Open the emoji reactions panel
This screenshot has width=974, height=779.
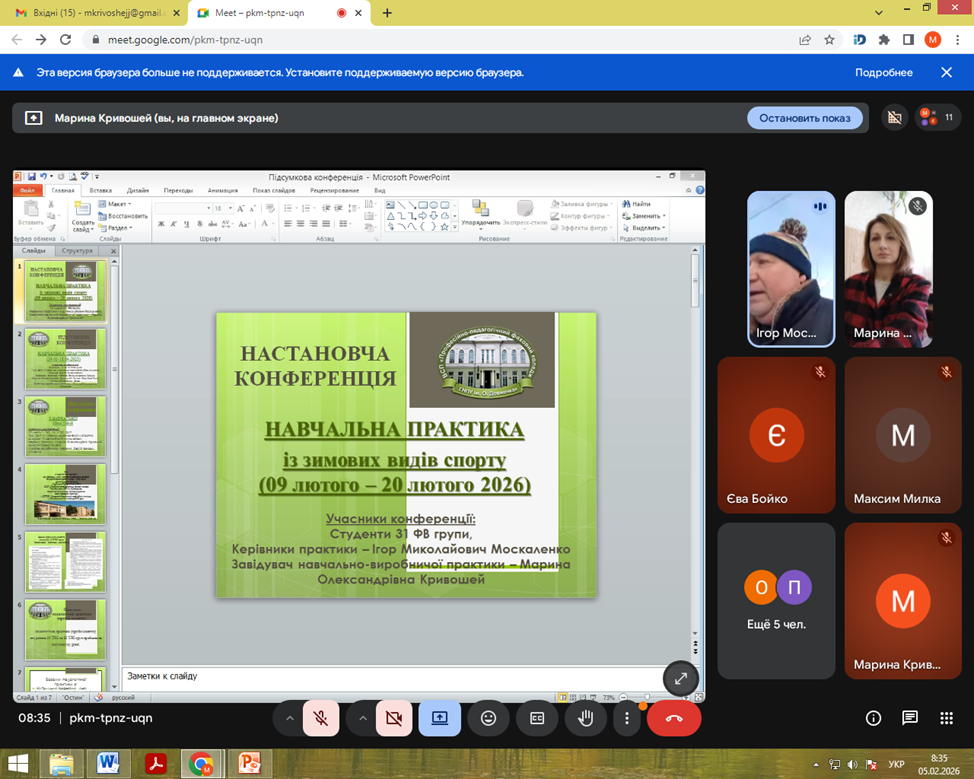tap(488, 718)
